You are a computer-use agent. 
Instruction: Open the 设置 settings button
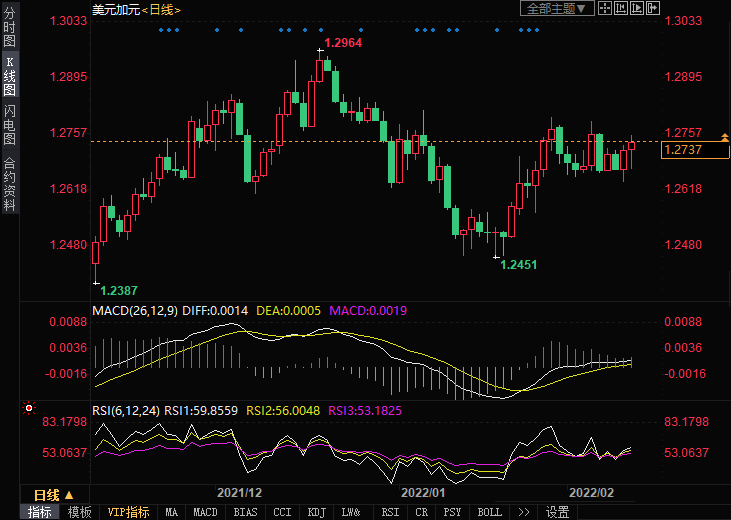click(x=557, y=512)
